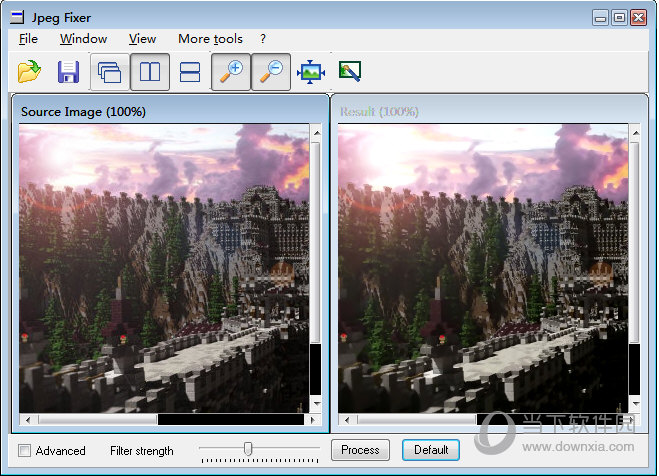Click the source image preview

pos(164,268)
